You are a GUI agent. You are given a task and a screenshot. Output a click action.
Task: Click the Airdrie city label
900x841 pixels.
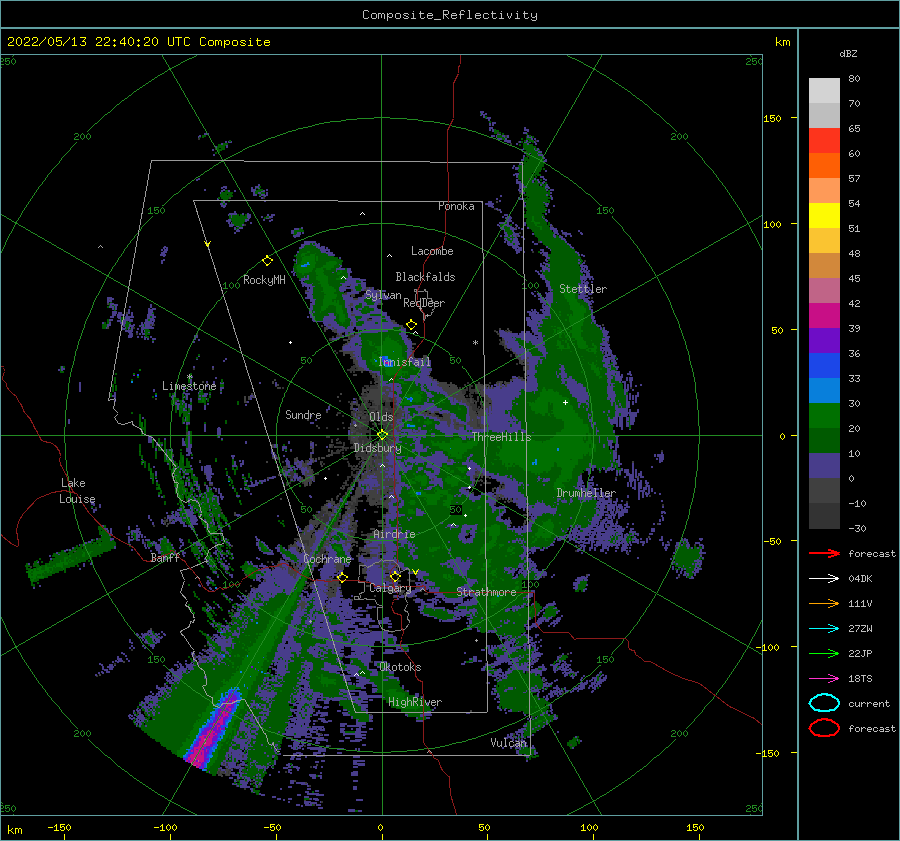tap(394, 534)
